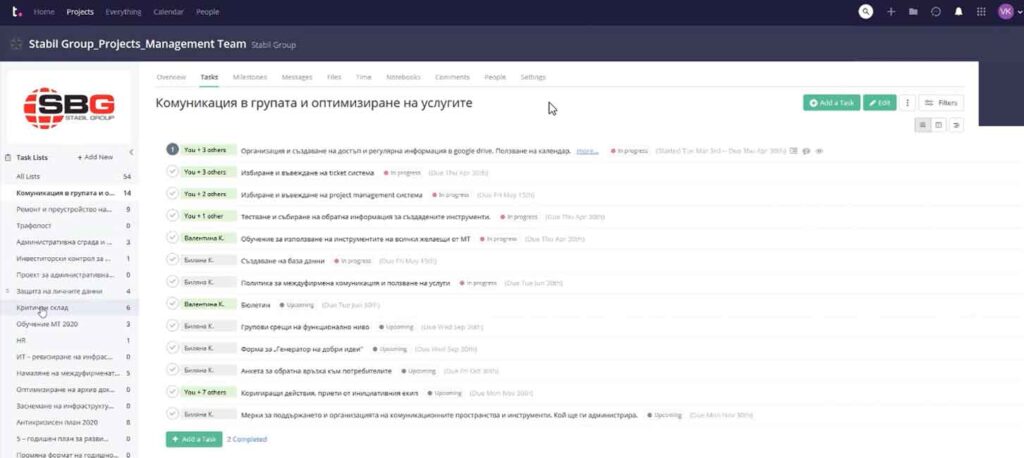Viewport: 1024px width, 458px height.
Task: Show the '2 Completed' tasks link
Action: (x=247, y=439)
